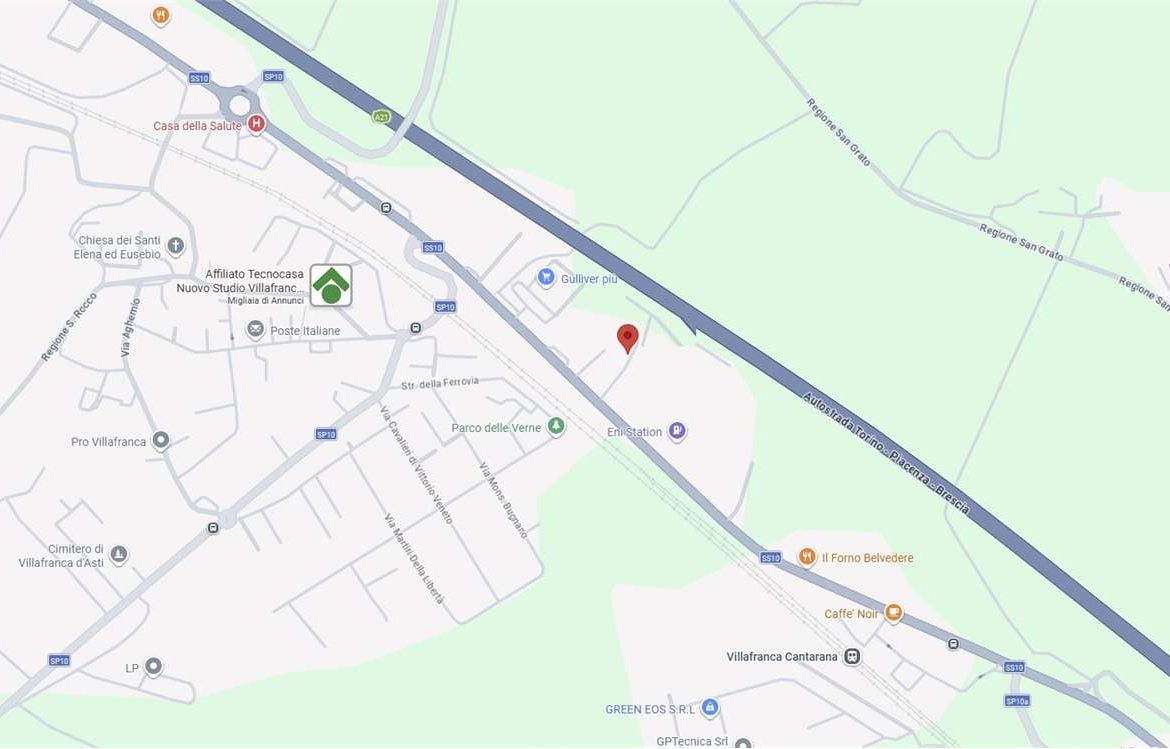The width and height of the screenshot is (1170, 749).
Task: Click the red location pin marker
Action: (628, 339)
